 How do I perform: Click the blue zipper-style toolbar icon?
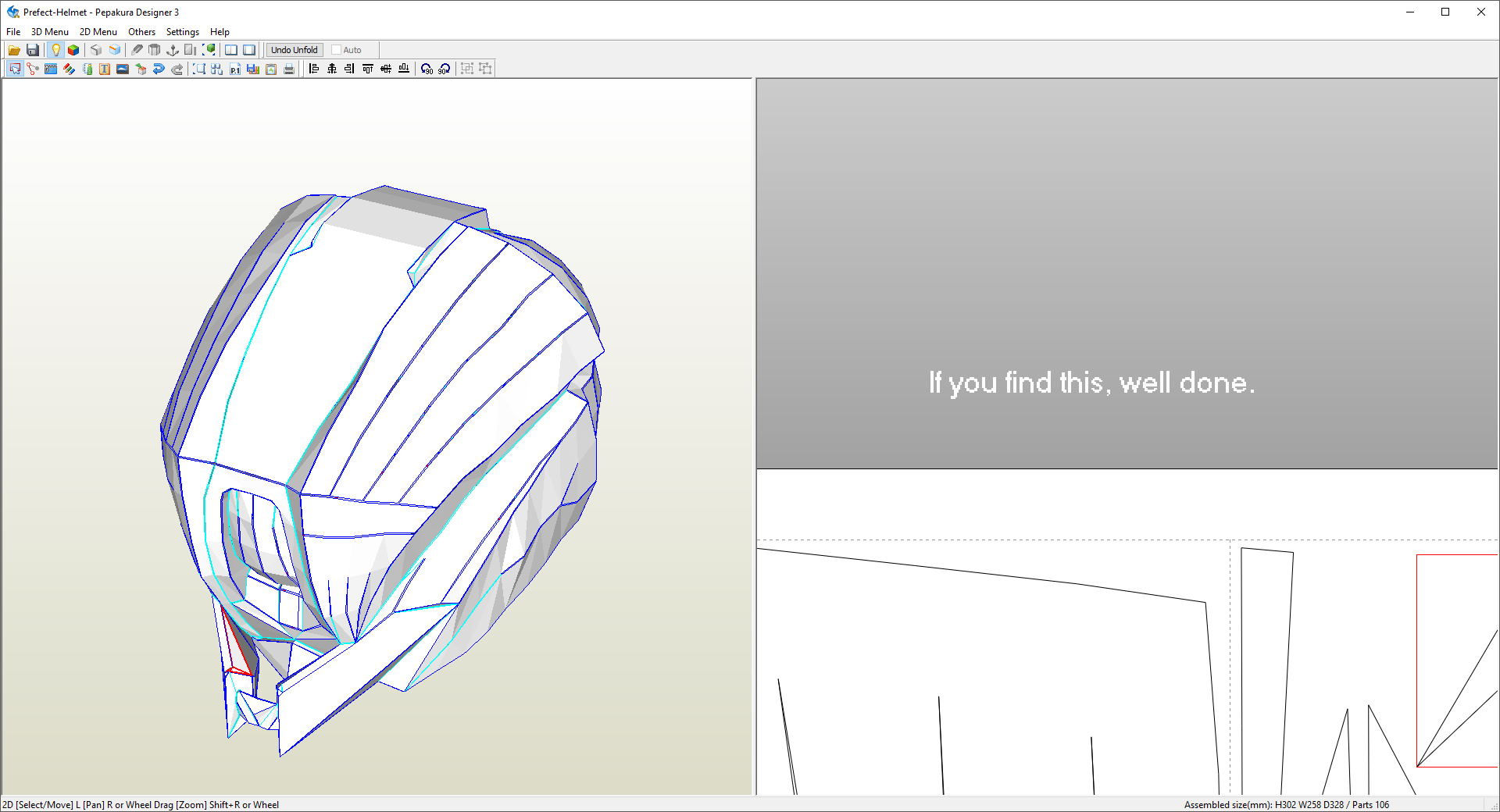(51, 69)
